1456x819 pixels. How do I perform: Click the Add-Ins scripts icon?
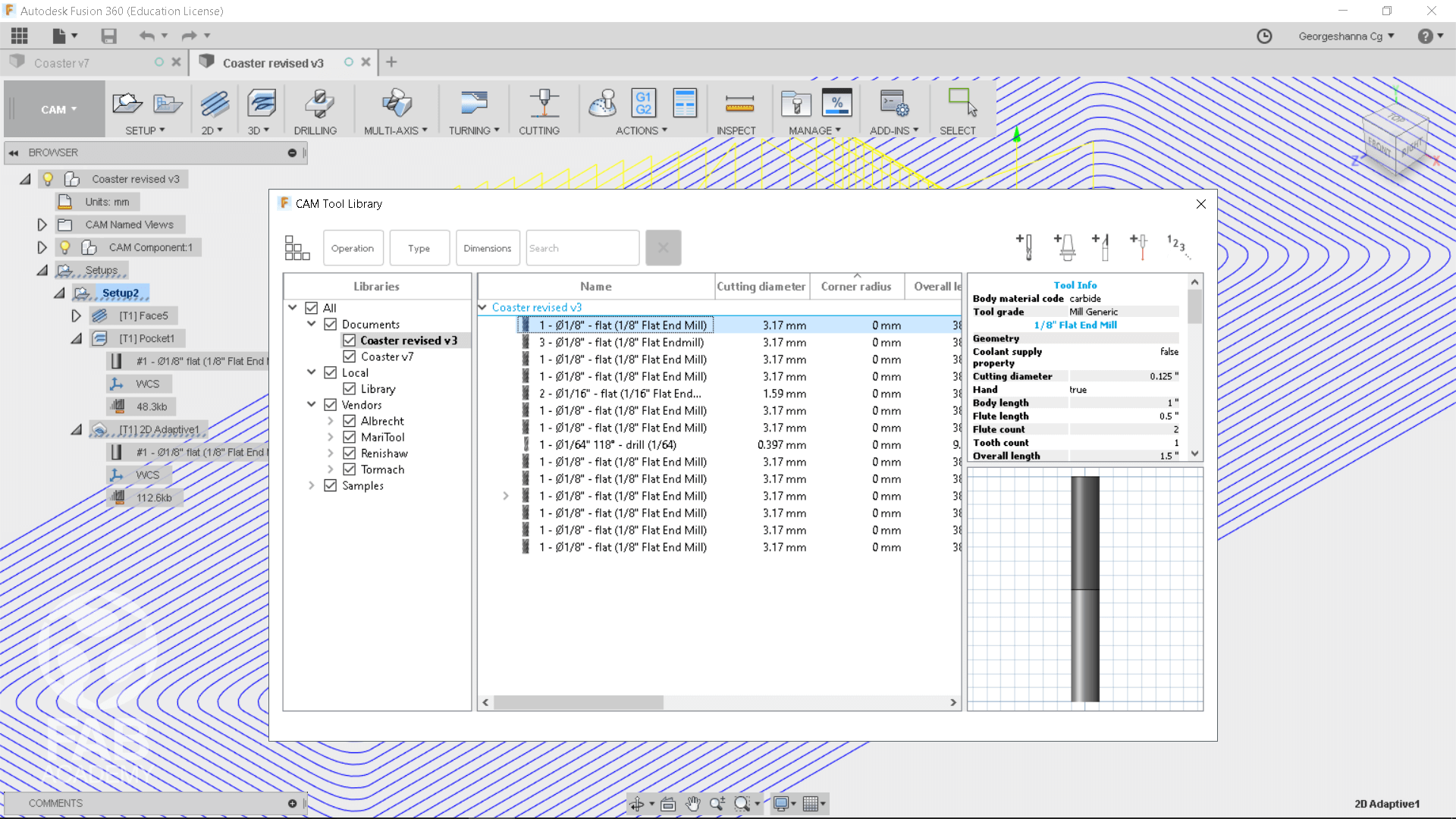coord(894,104)
